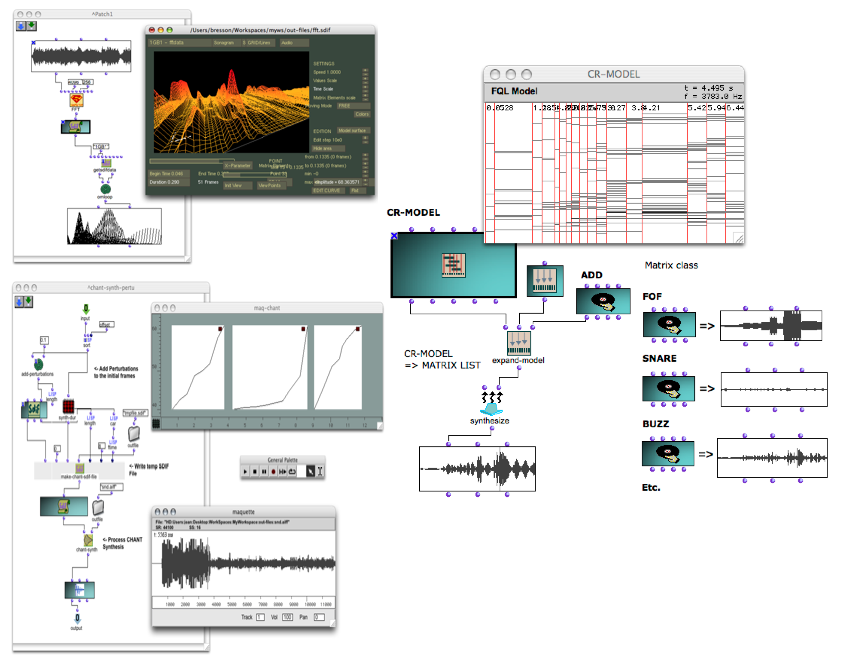Image resolution: width=842 pixels, height=666 pixels.
Task: Click the EDIT CURVE button
Action: (x=328, y=191)
